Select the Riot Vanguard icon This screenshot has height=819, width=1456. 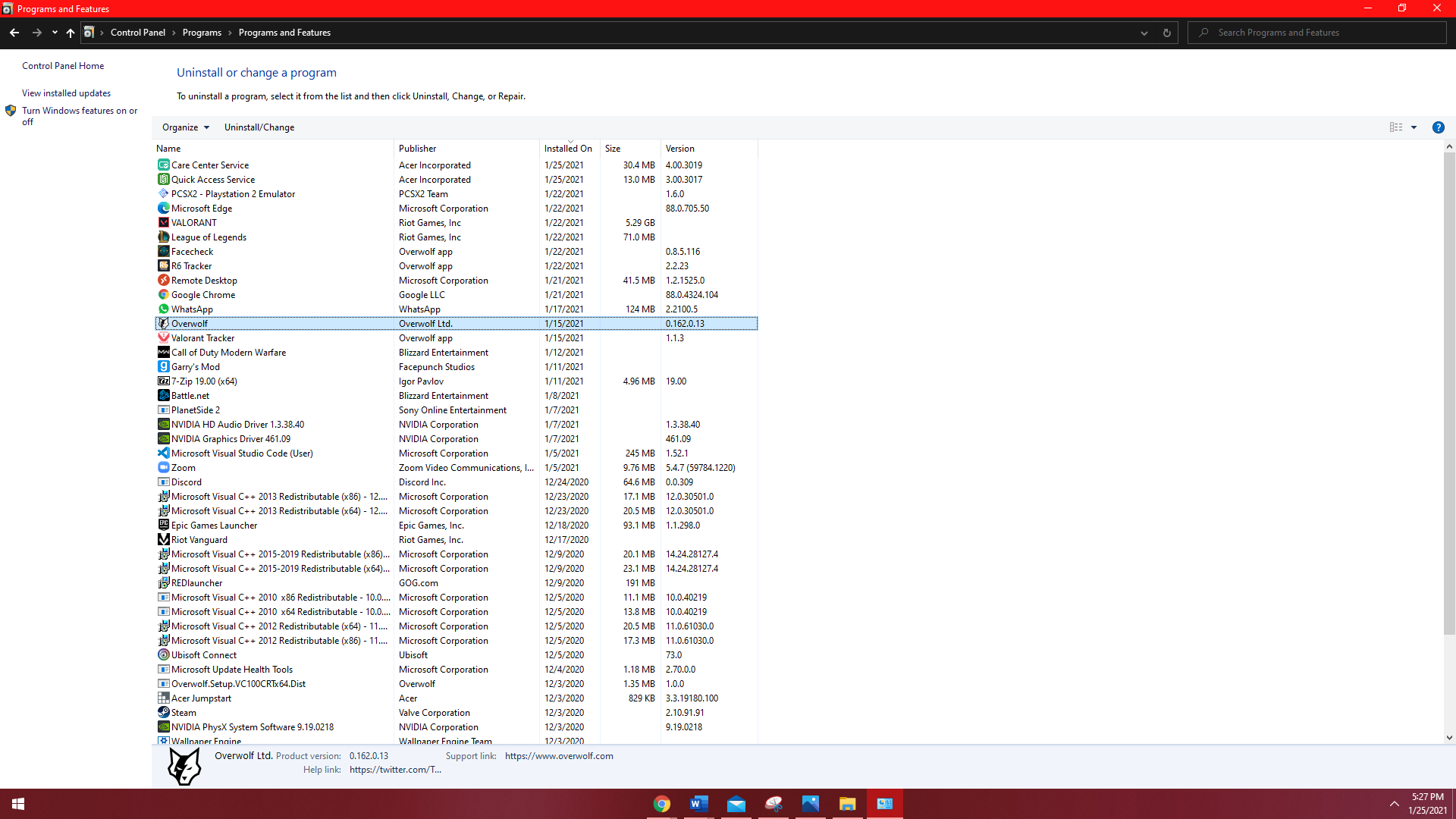point(163,539)
